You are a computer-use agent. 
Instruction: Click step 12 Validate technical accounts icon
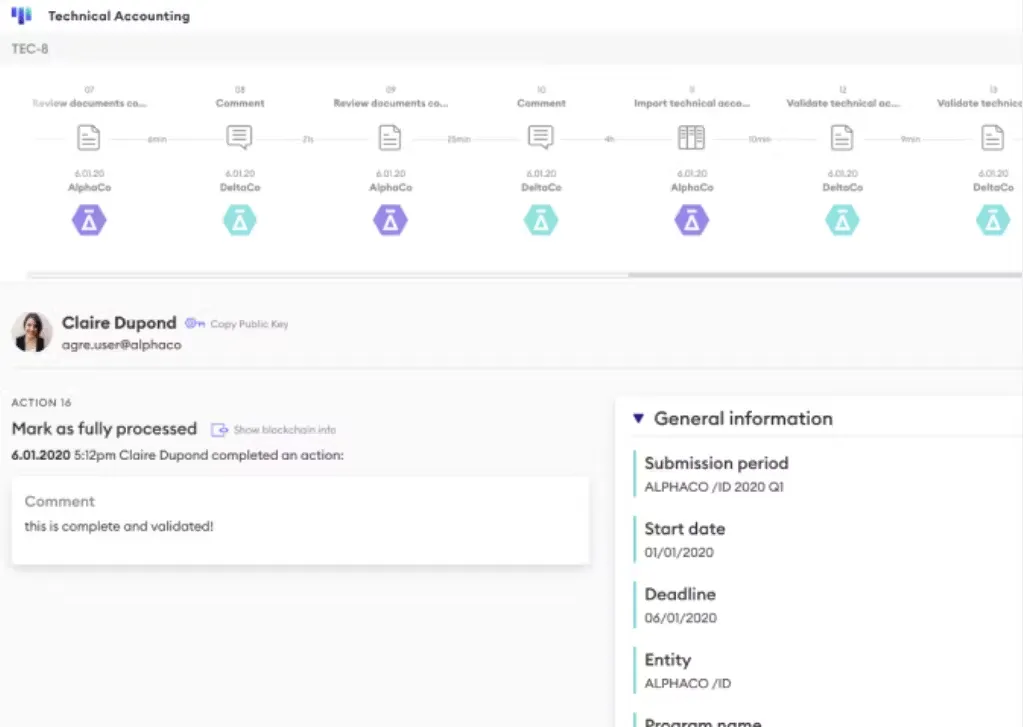tap(842, 137)
